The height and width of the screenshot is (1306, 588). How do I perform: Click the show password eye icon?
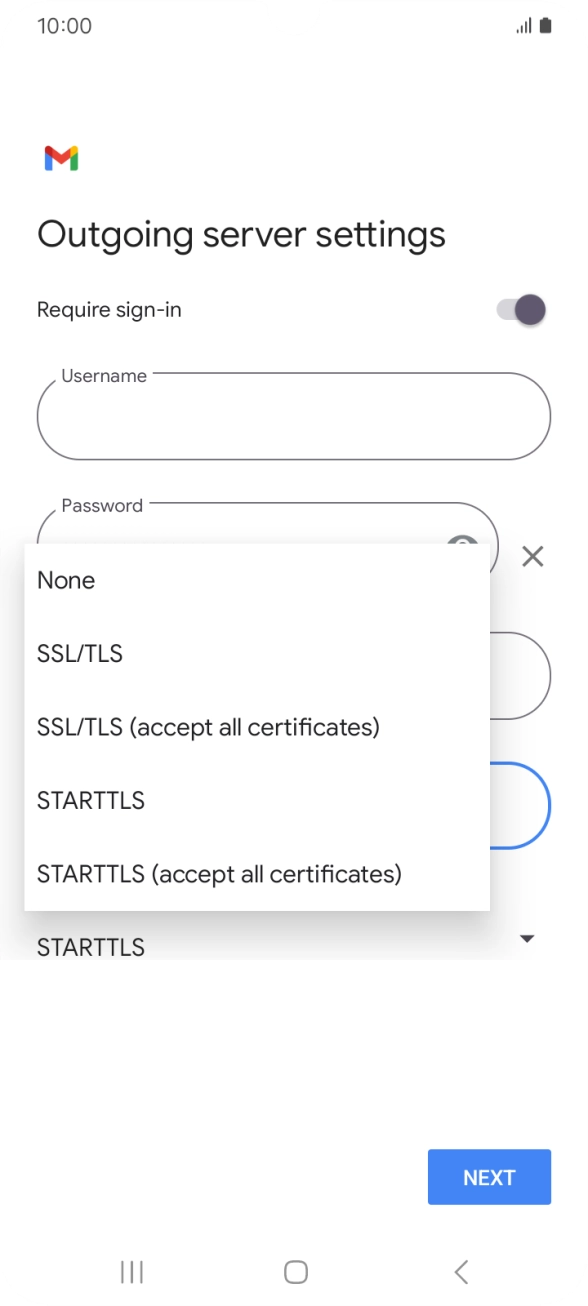click(x=463, y=546)
